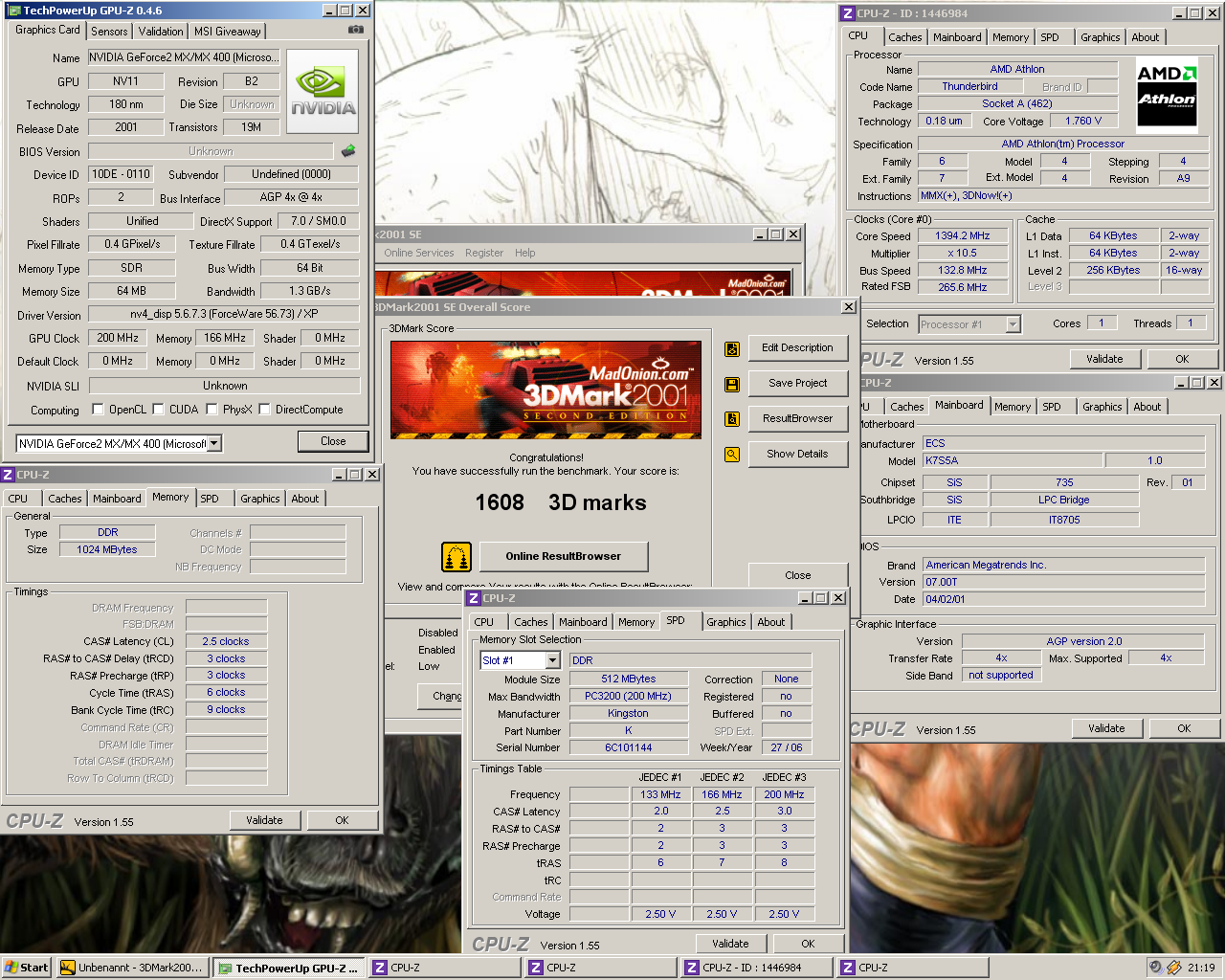This screenshot has height=980, width=1225.
Task: Click the Kingston manufacturer value in SPD
Action: coord(628,713)
